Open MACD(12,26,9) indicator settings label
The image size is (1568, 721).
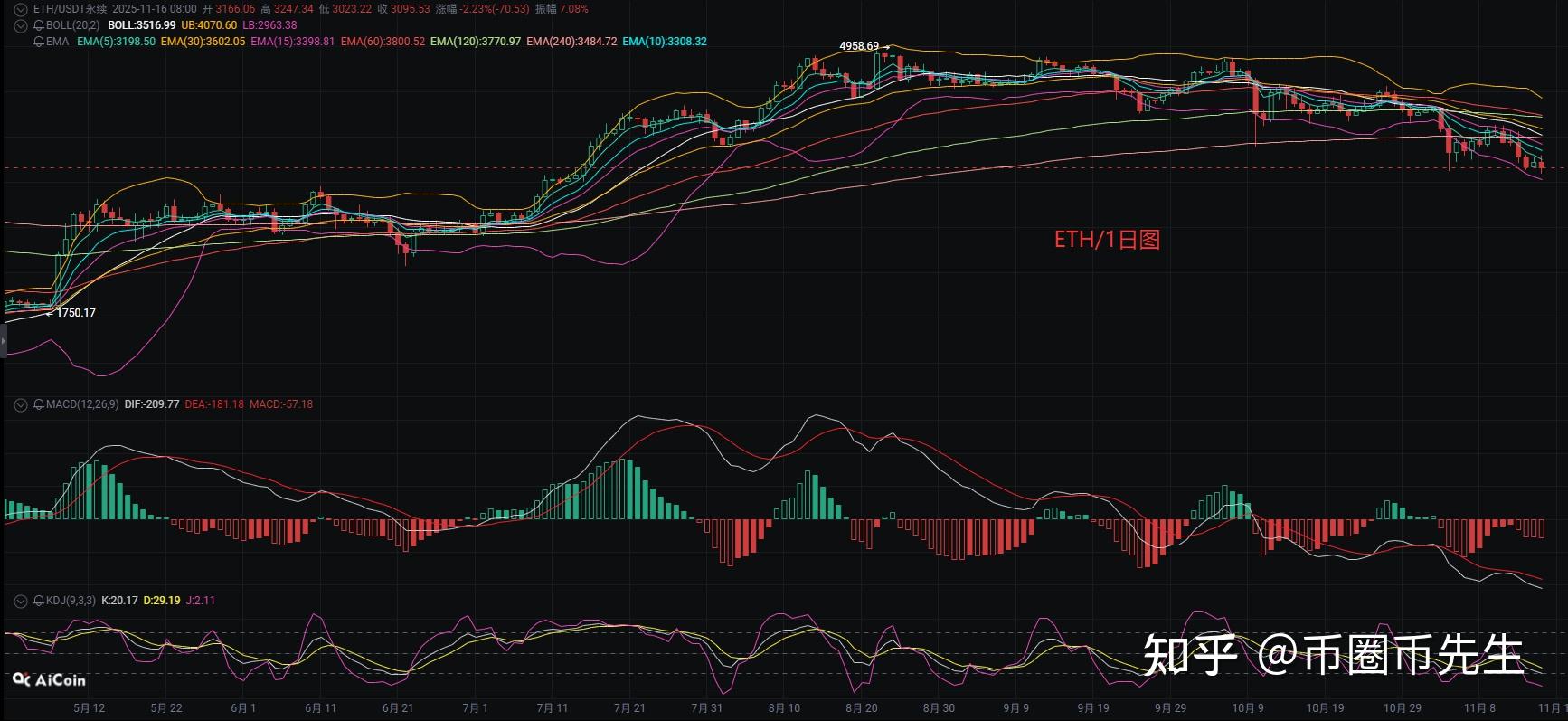[81, 404]
